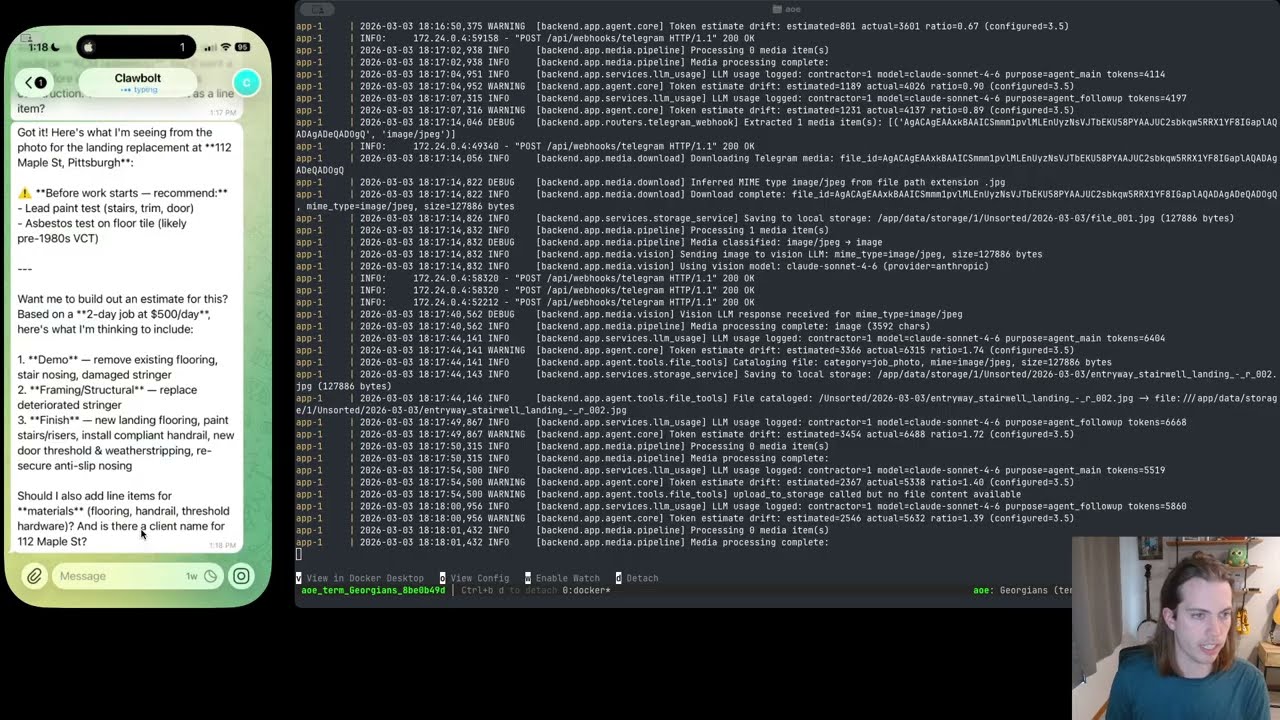
Task: Click the "tokens=4114" LLM usage log line
Action: click(730, 74)
